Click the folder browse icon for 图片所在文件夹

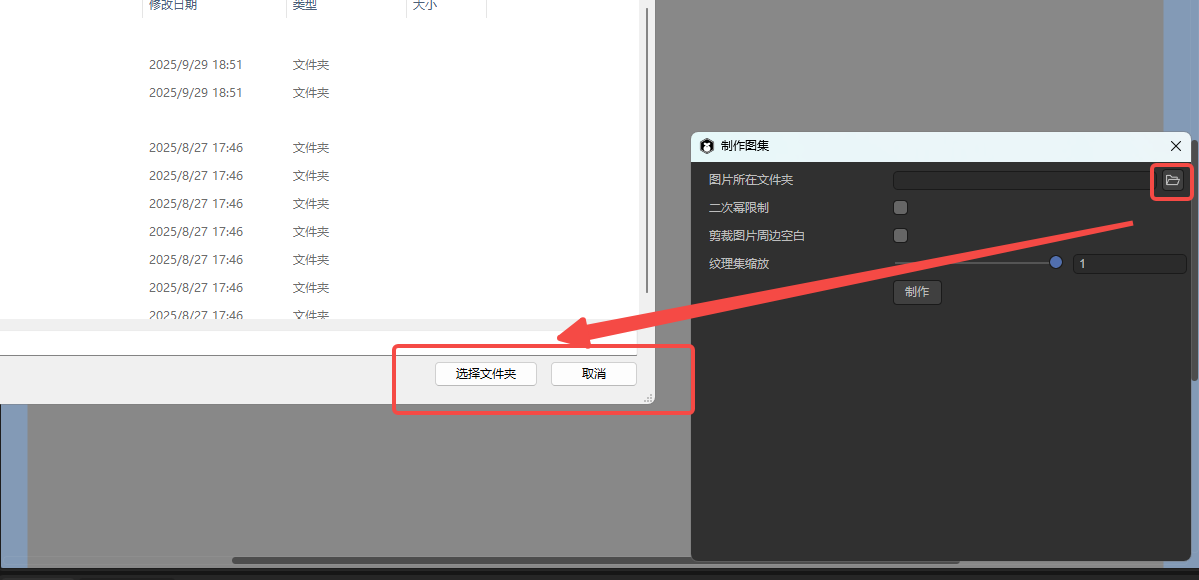[x=1172, y=180]
